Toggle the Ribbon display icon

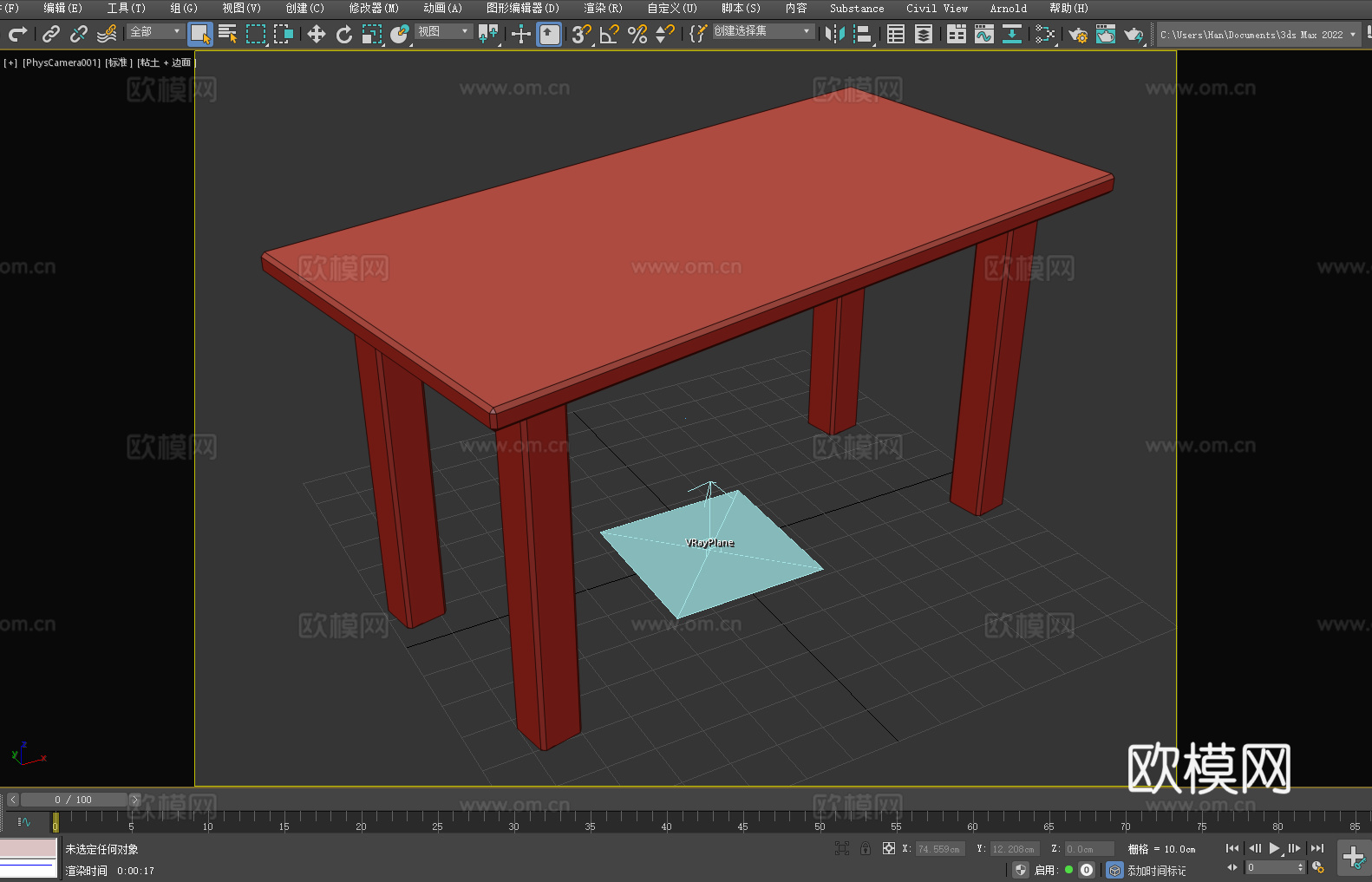[x=957, y=34]
